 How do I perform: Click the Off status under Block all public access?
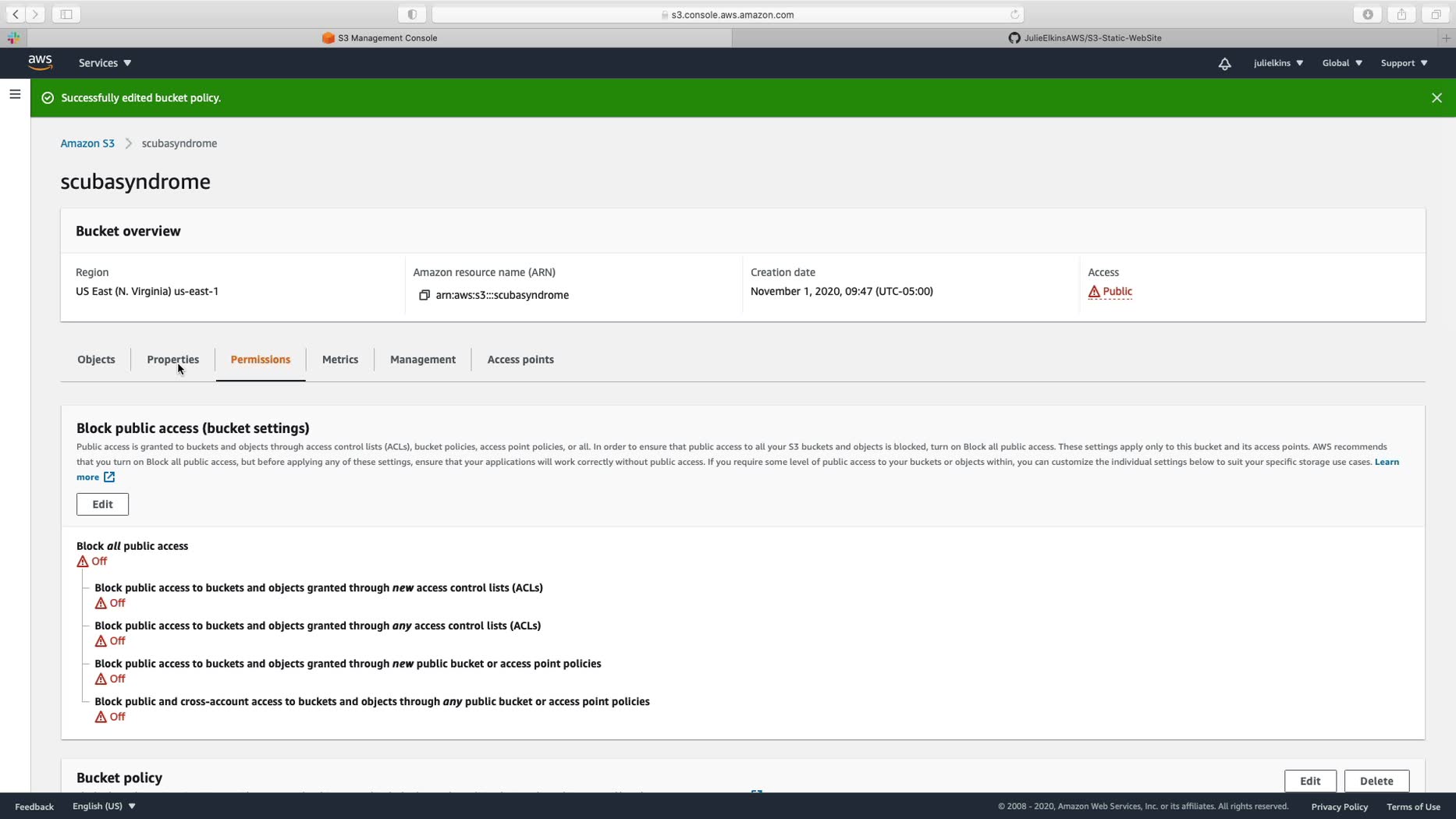tap(99, 562)
